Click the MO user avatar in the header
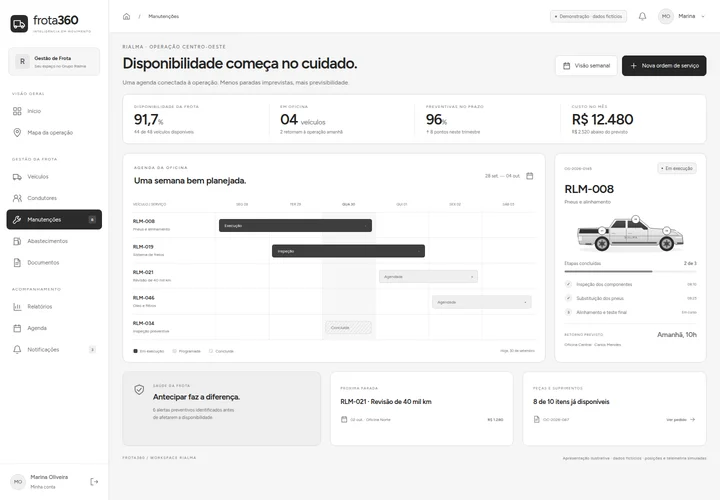The image size is (720, 500). 666,17
